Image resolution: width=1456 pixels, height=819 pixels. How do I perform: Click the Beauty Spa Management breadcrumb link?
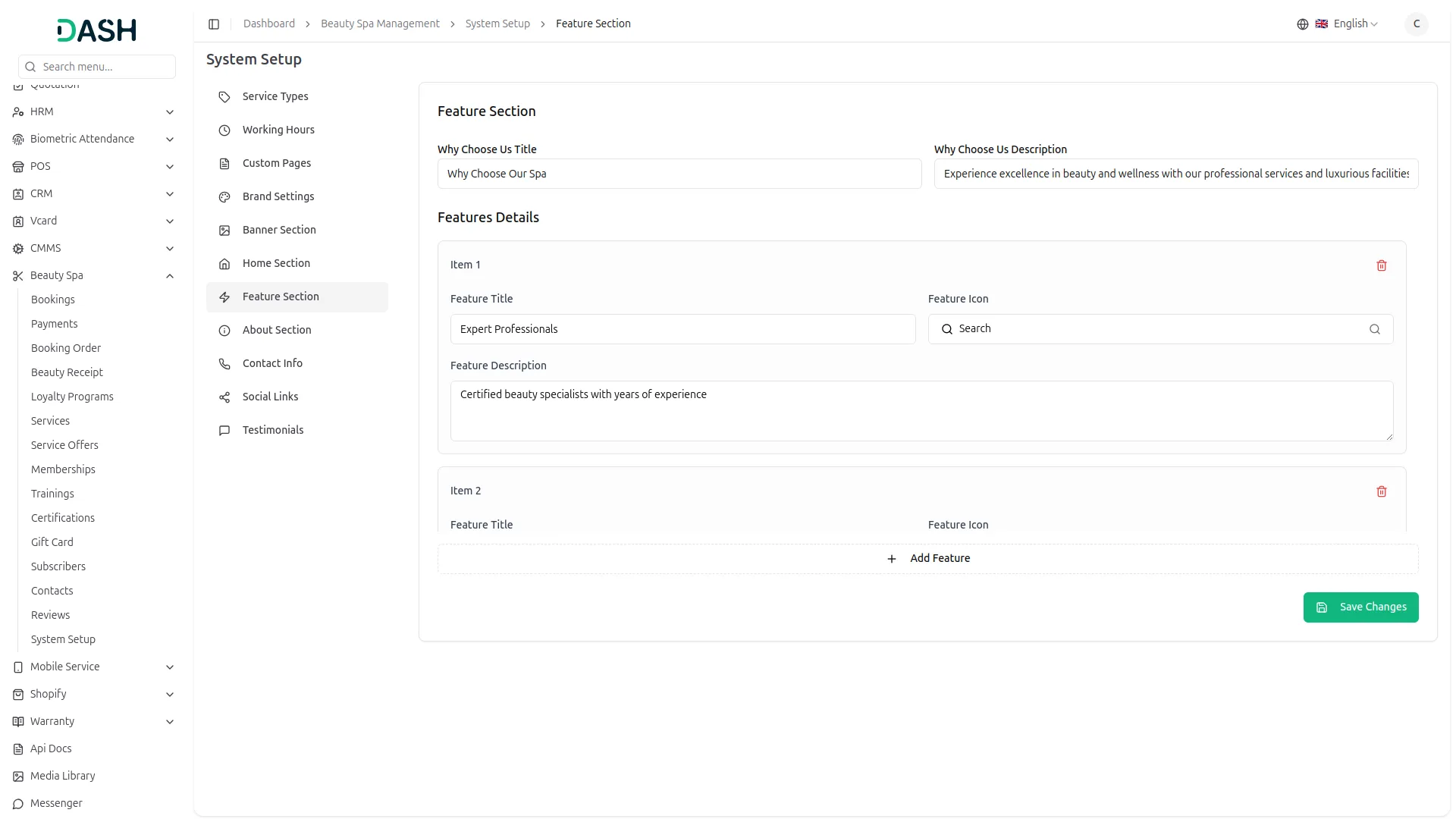pos(380,24)
